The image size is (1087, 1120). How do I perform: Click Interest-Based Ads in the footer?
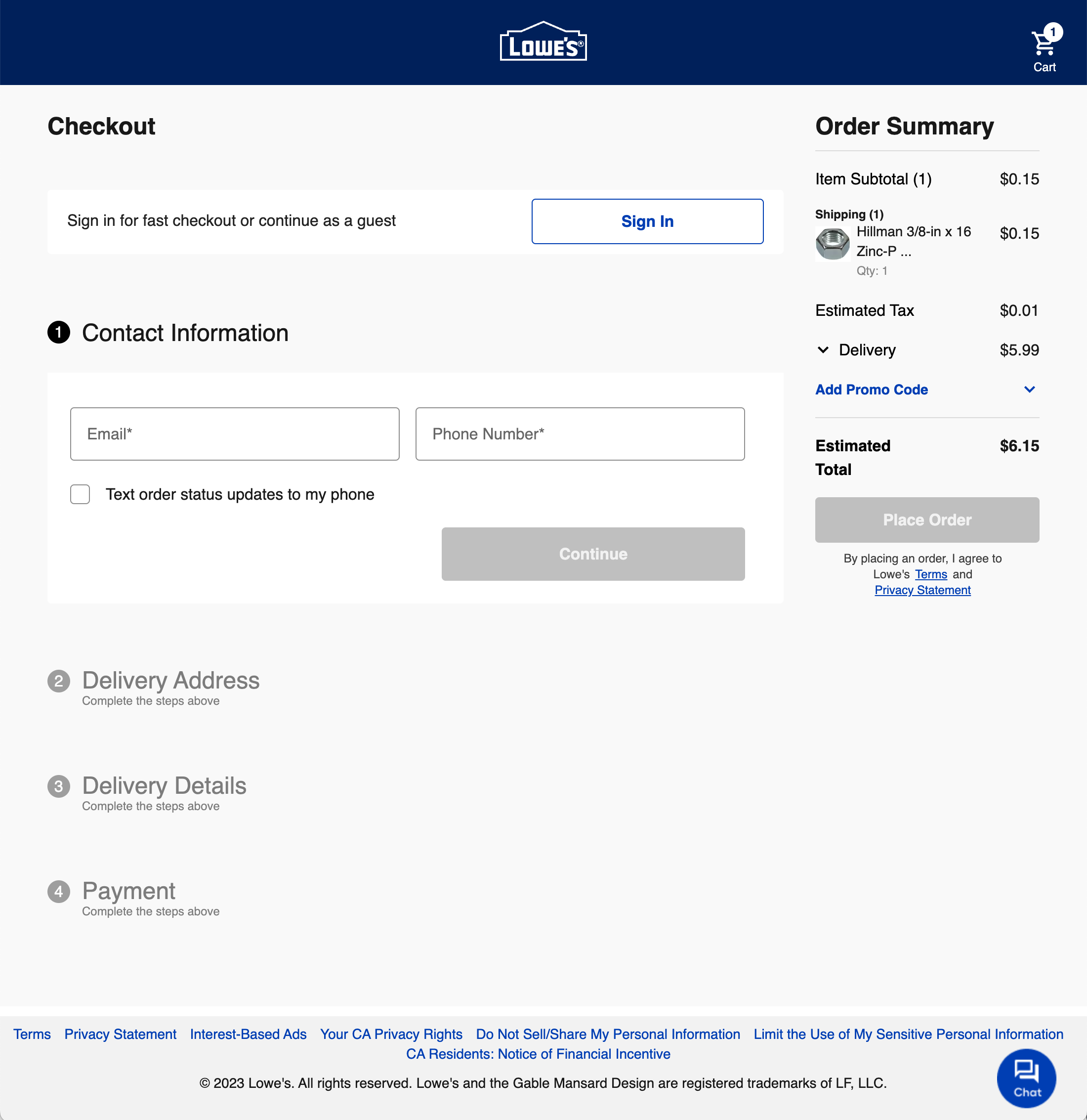click(x=248, y=1034)
